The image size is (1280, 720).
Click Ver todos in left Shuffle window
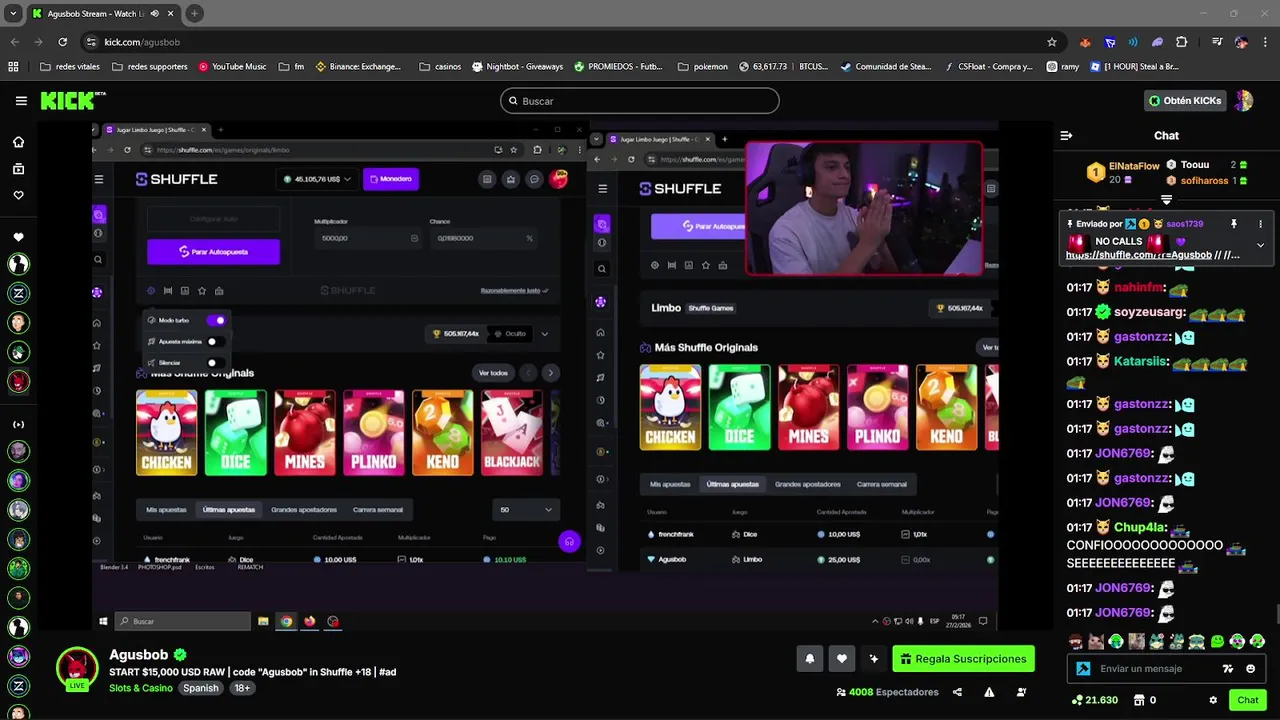[493, 373]
